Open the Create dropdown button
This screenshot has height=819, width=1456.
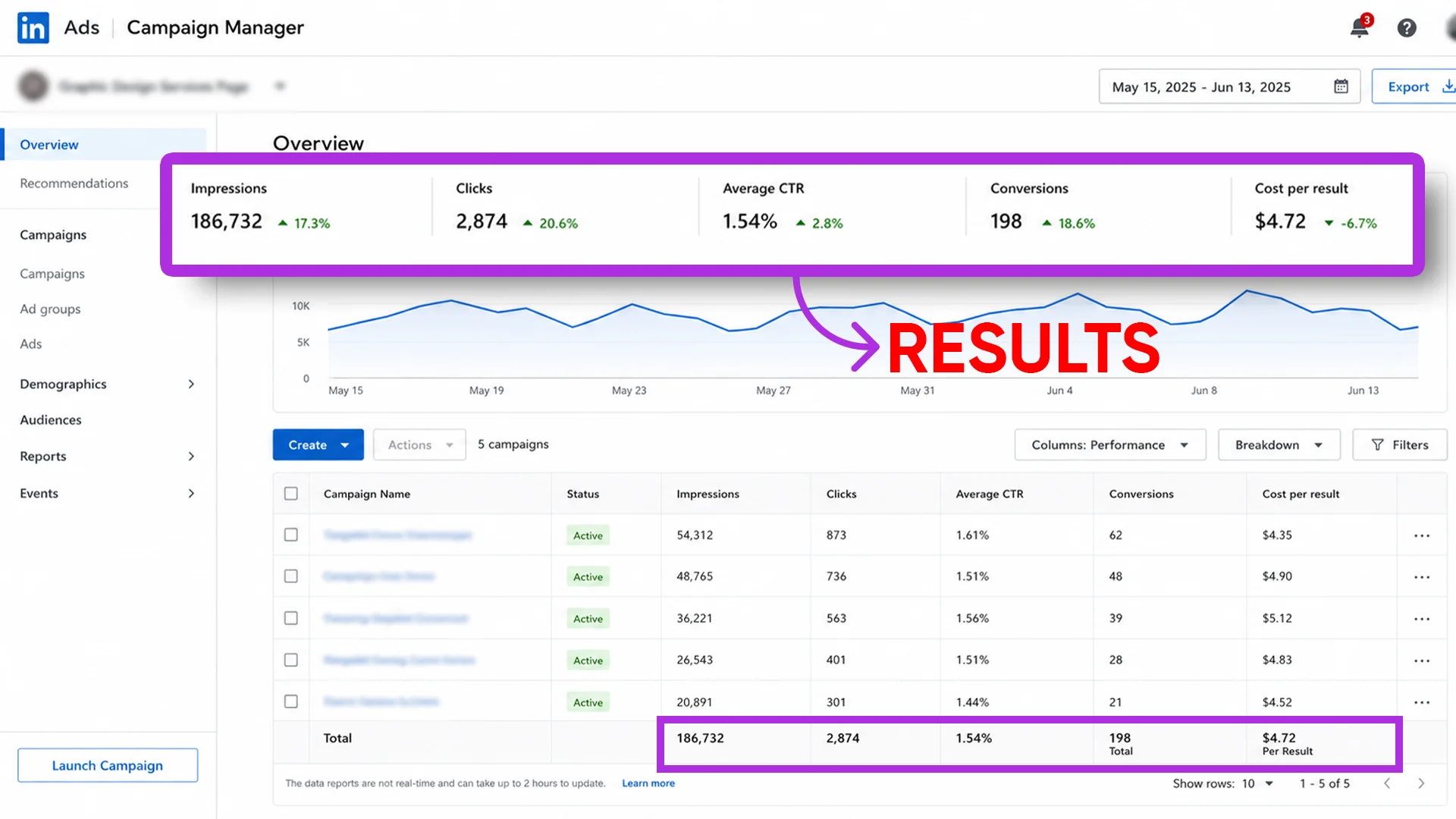318,445
